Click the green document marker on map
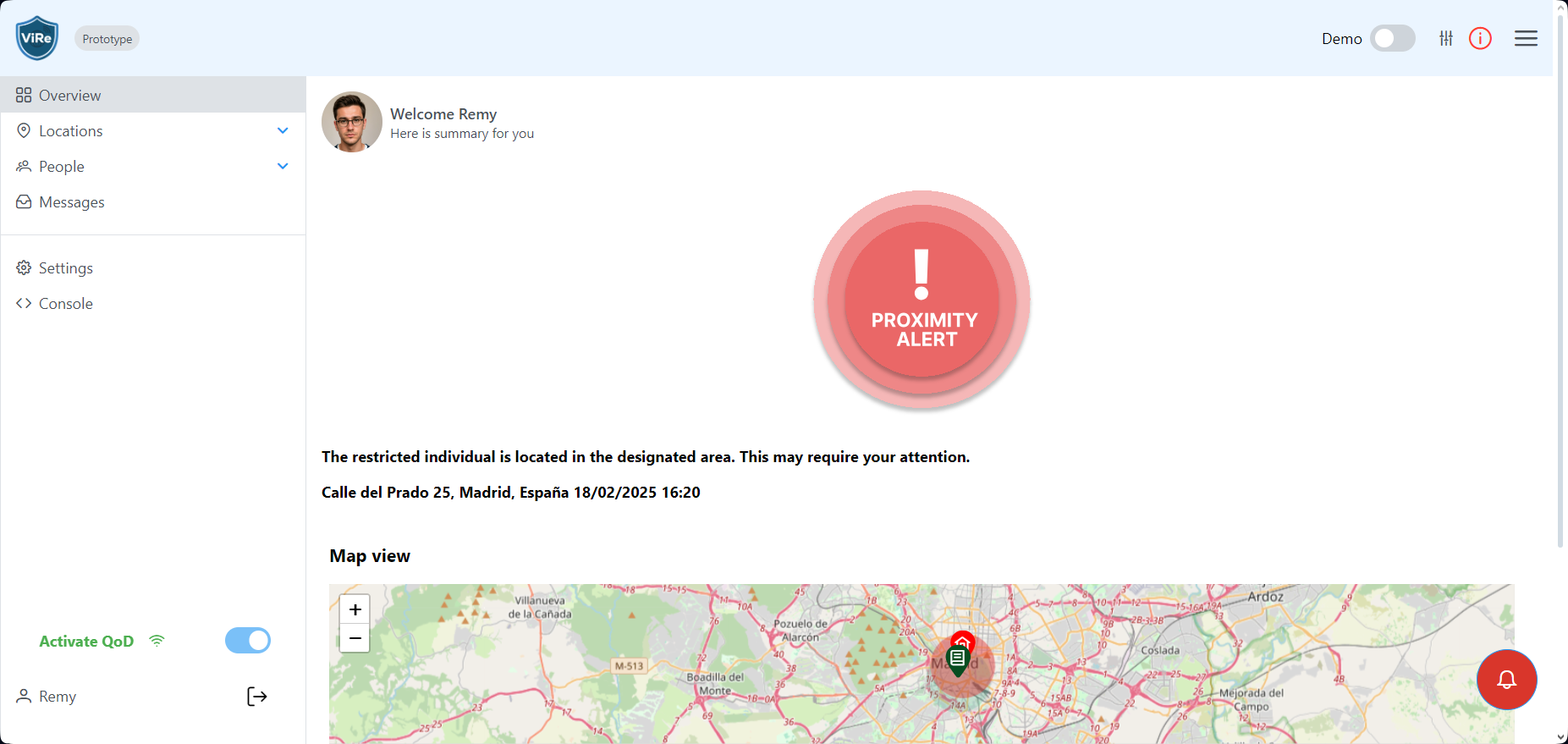Viewport: 1568px width, 744px height. (957, 659)
